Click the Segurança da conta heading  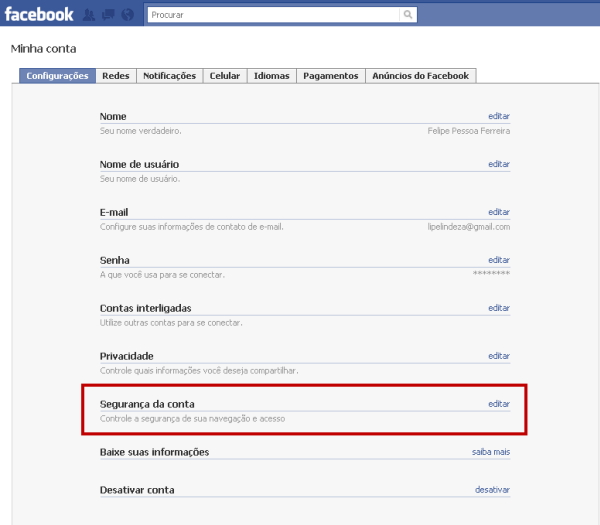point(147,404)
